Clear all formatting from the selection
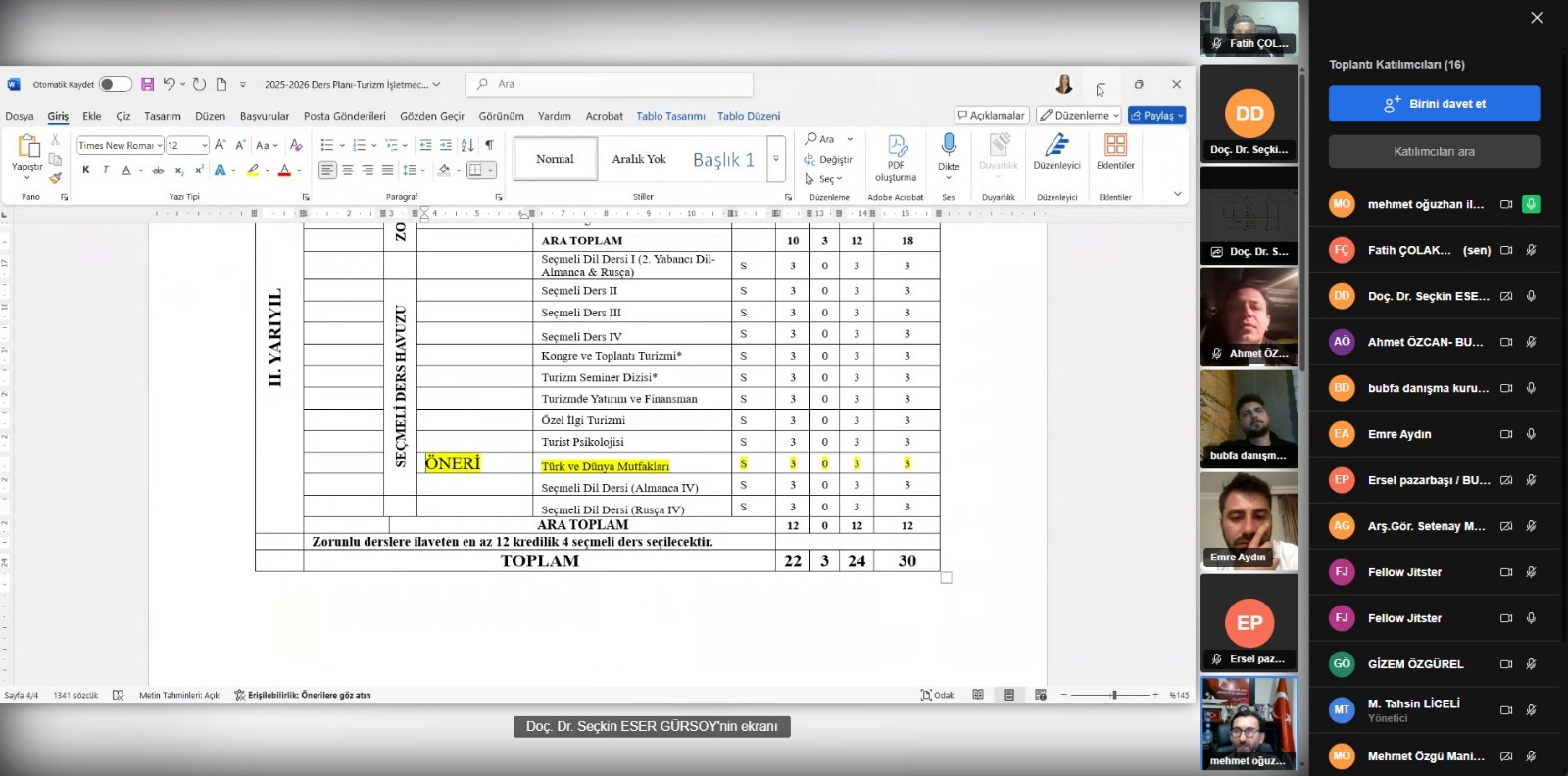 296,145
